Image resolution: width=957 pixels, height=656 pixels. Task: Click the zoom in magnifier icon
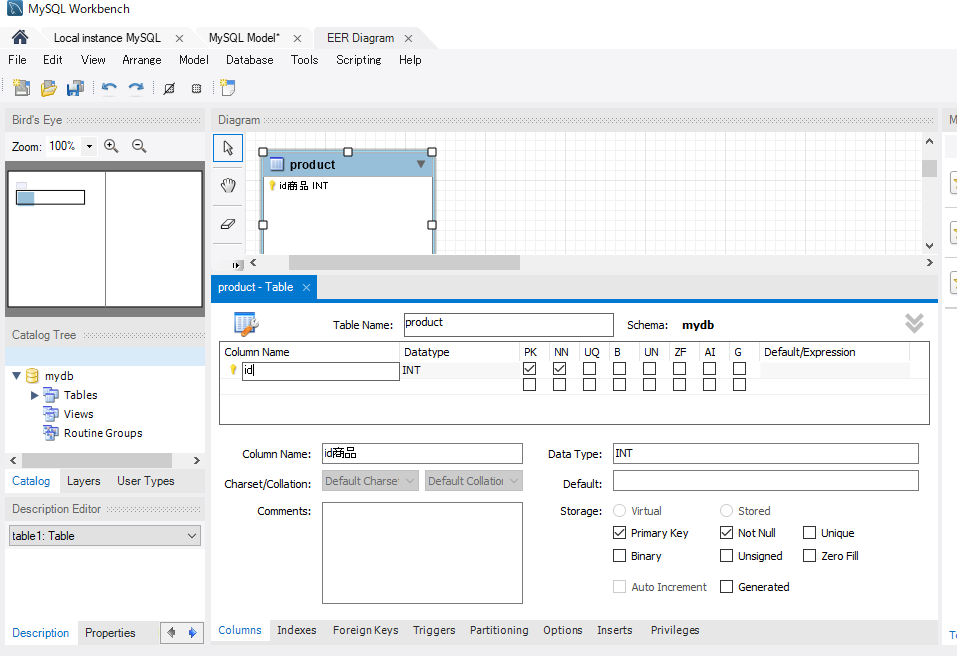pyautogui.click(x=111, y=146)
